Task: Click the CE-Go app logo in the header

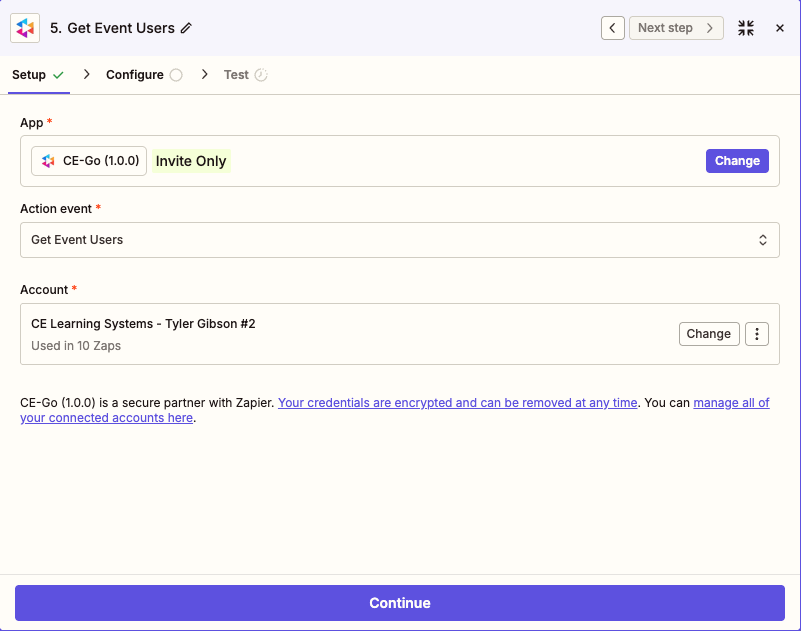Action: (25, 28)
